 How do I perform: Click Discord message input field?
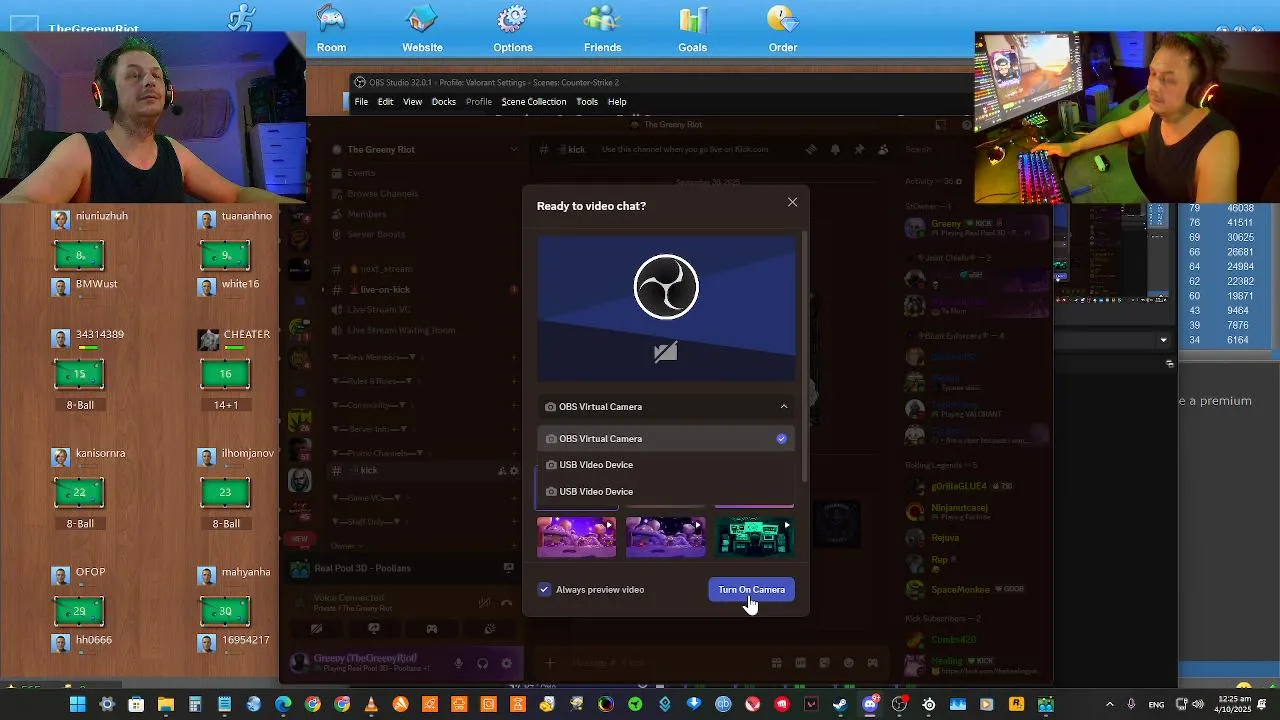point(660,662)
